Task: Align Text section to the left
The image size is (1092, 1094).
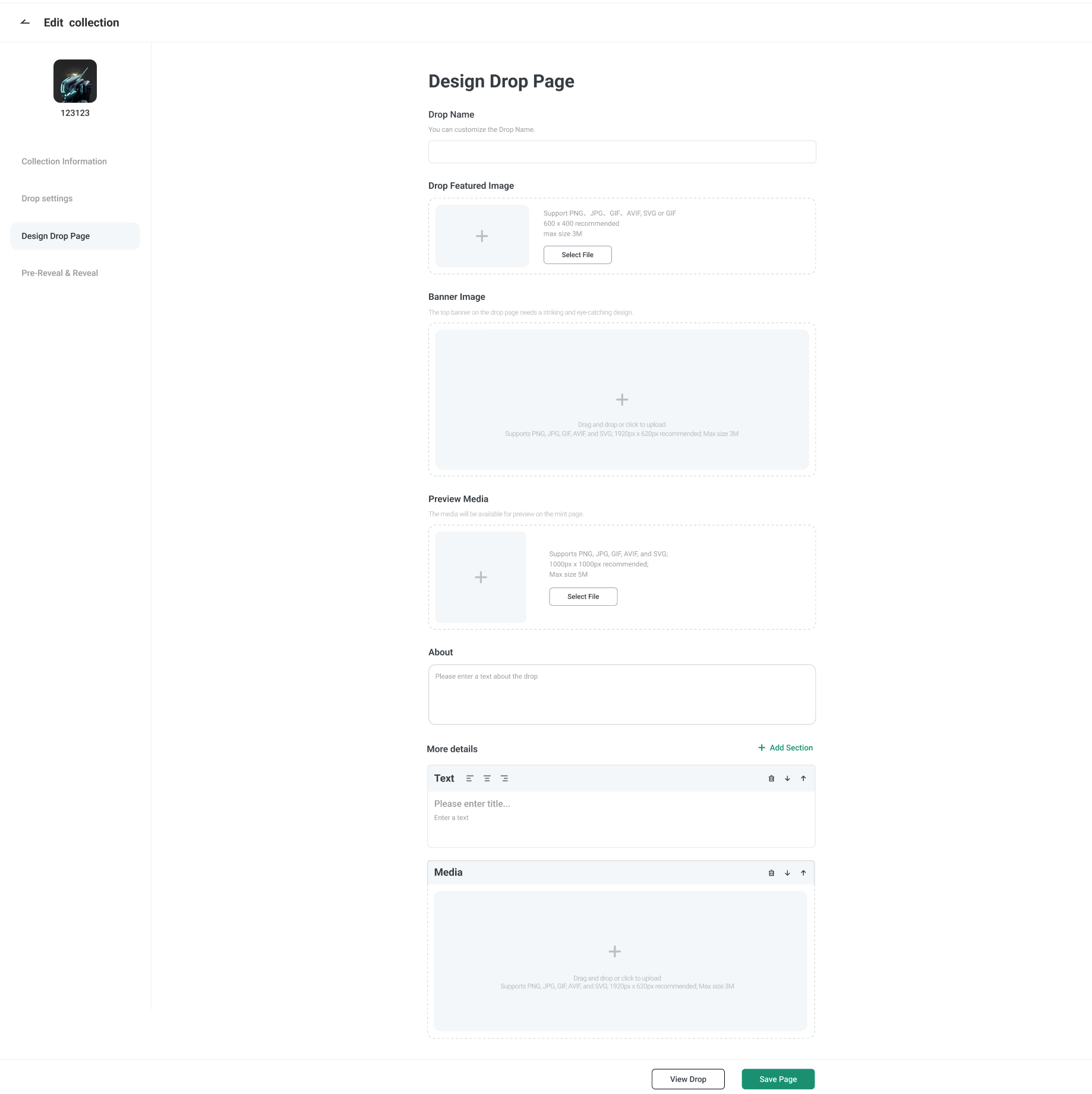Action: [469, 779]
